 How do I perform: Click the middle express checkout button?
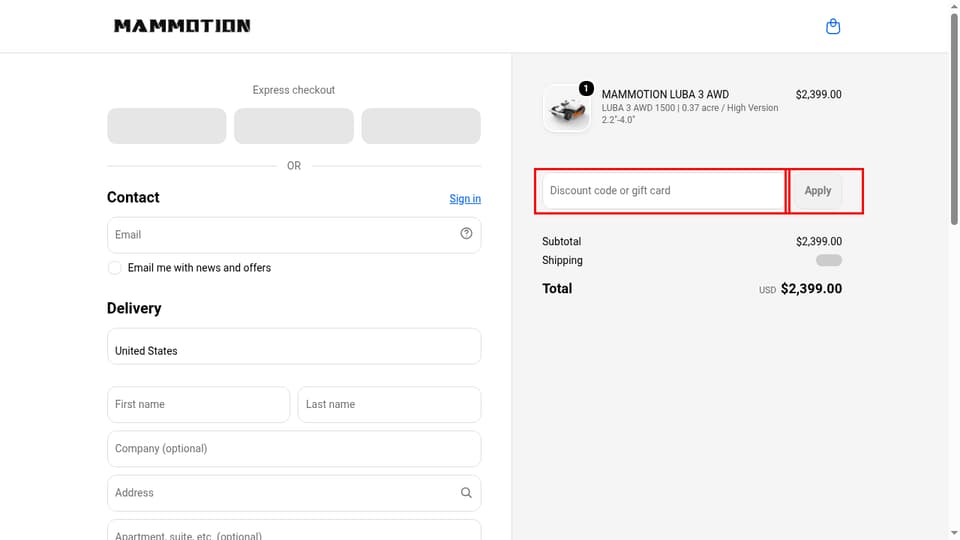[294, 126]
